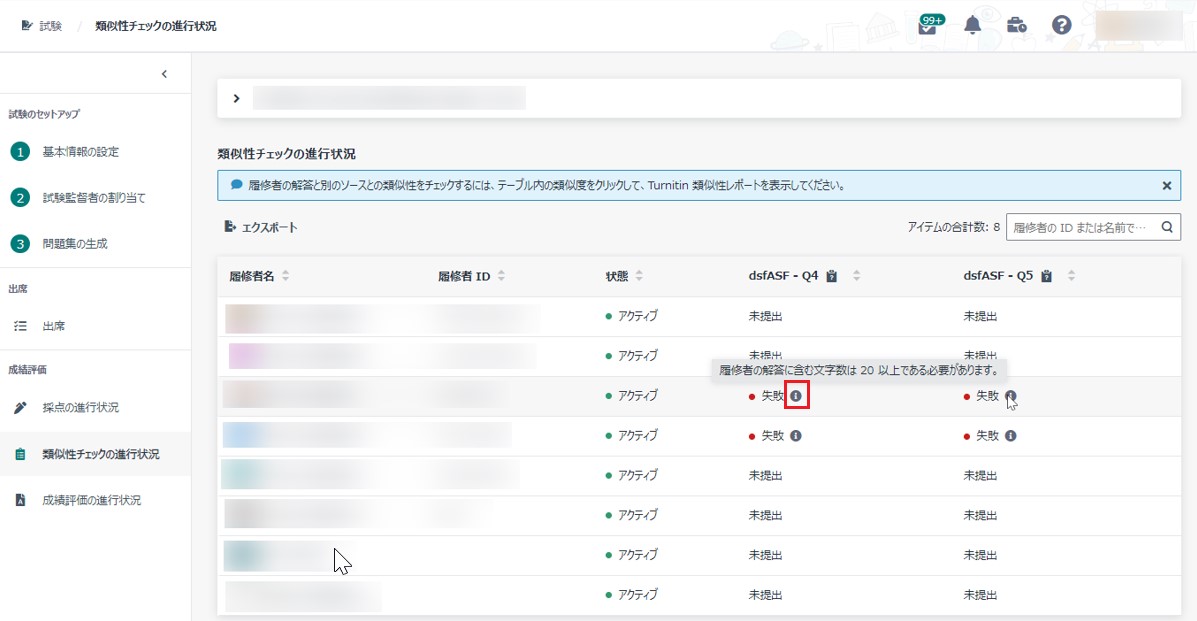Click the help question mark icon

1062,25
